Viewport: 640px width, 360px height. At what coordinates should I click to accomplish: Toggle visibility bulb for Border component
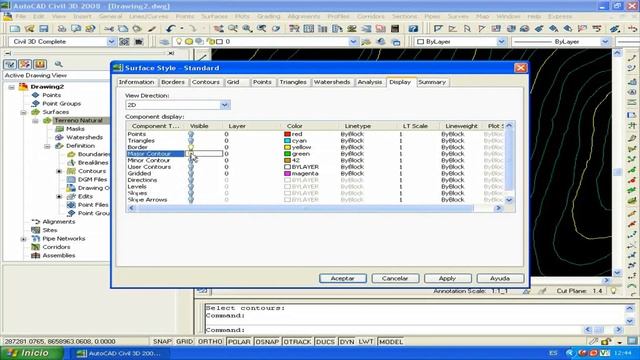(x=191, y=147)
